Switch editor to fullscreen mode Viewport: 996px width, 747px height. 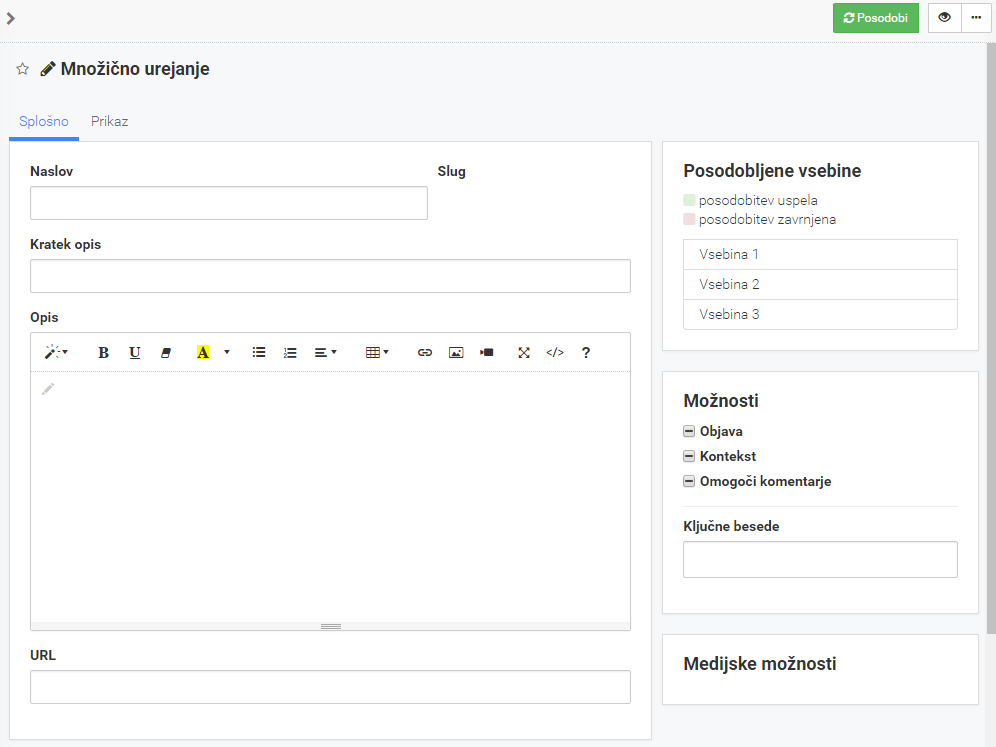(x=523, y=353)
